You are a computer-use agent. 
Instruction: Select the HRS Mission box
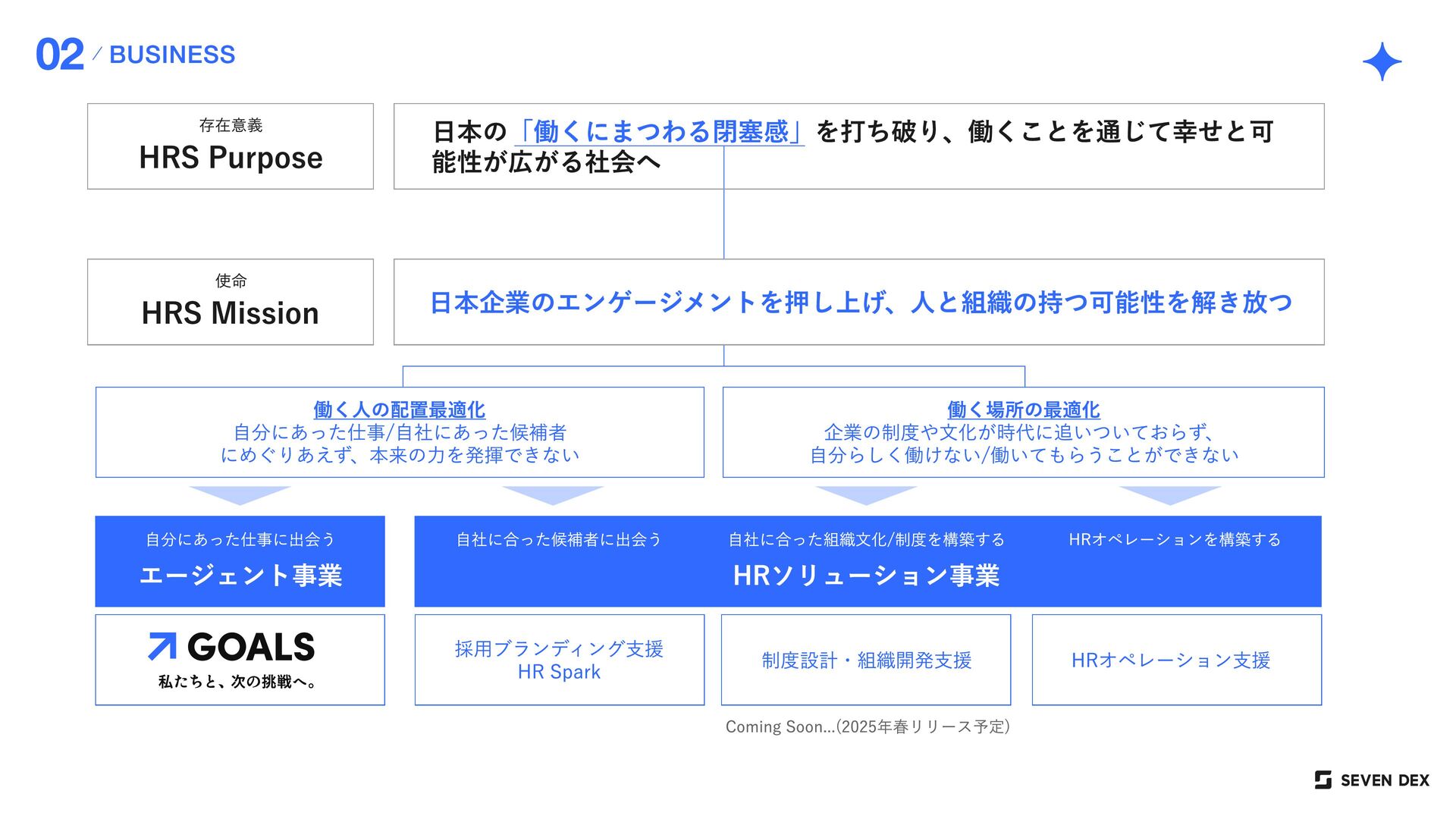[231, 302]
